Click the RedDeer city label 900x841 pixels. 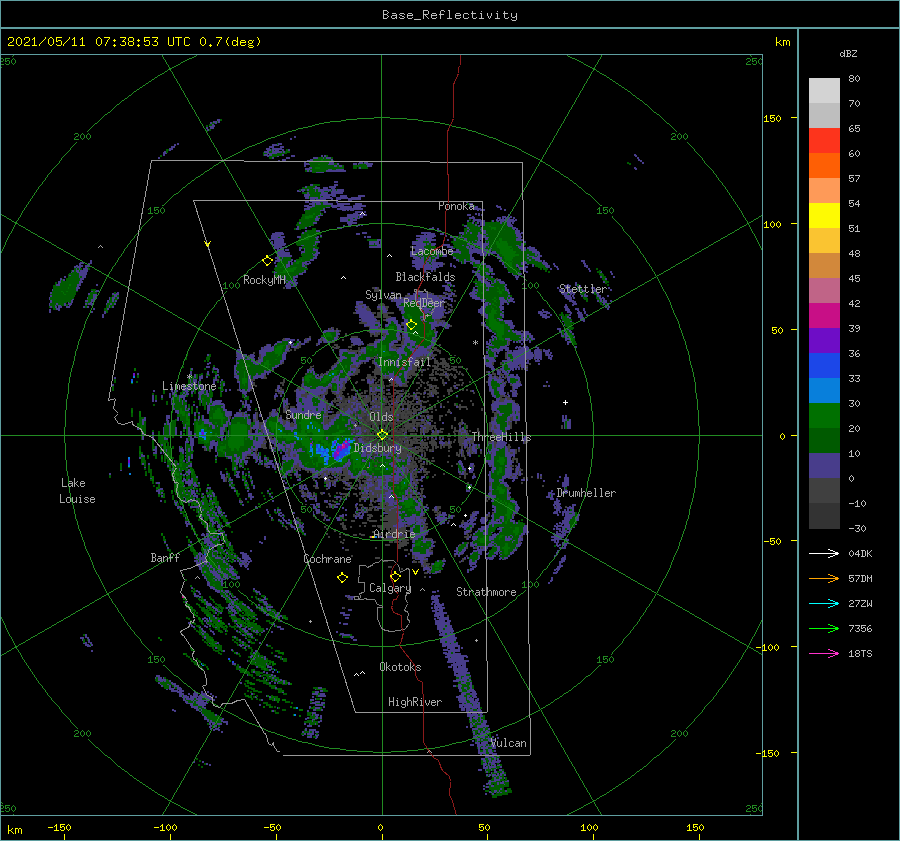[424, 303]
